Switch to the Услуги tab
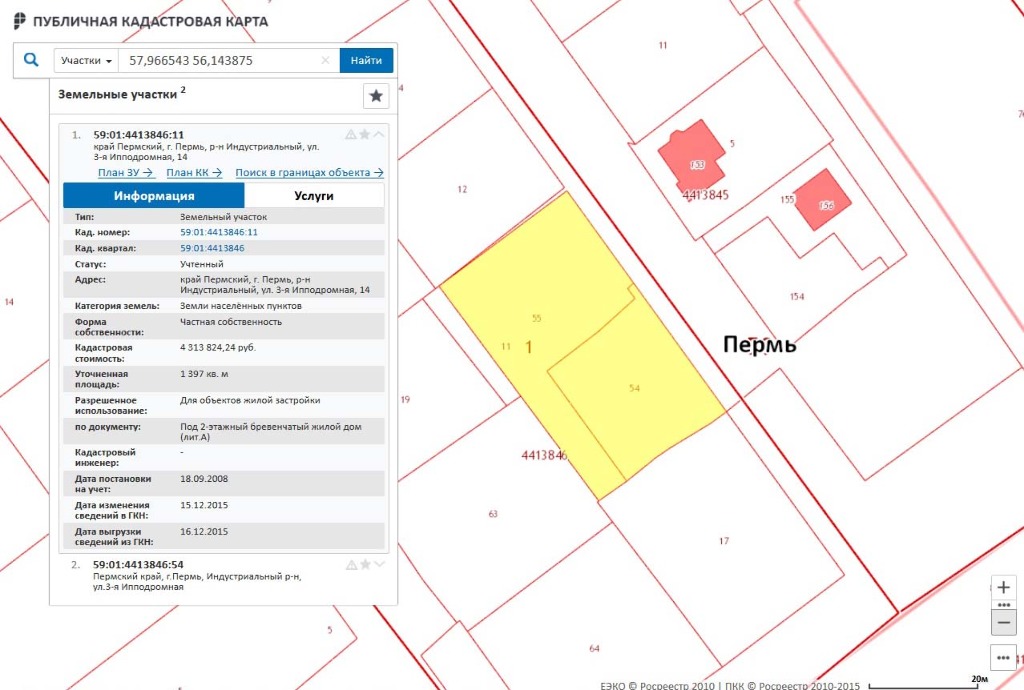The width and height of the screenshot is (1024, 690). pos(314,196)
